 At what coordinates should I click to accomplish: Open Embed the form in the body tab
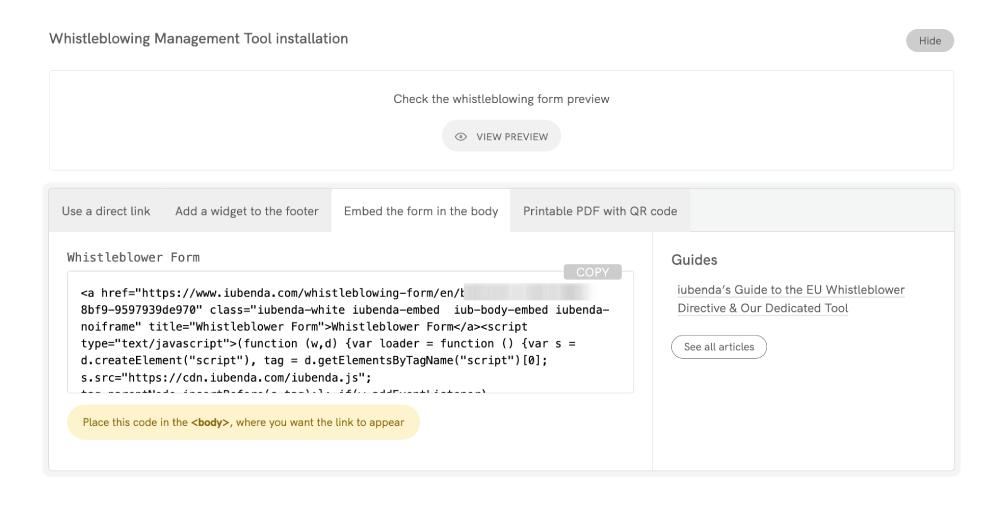[x=420, y=211]
